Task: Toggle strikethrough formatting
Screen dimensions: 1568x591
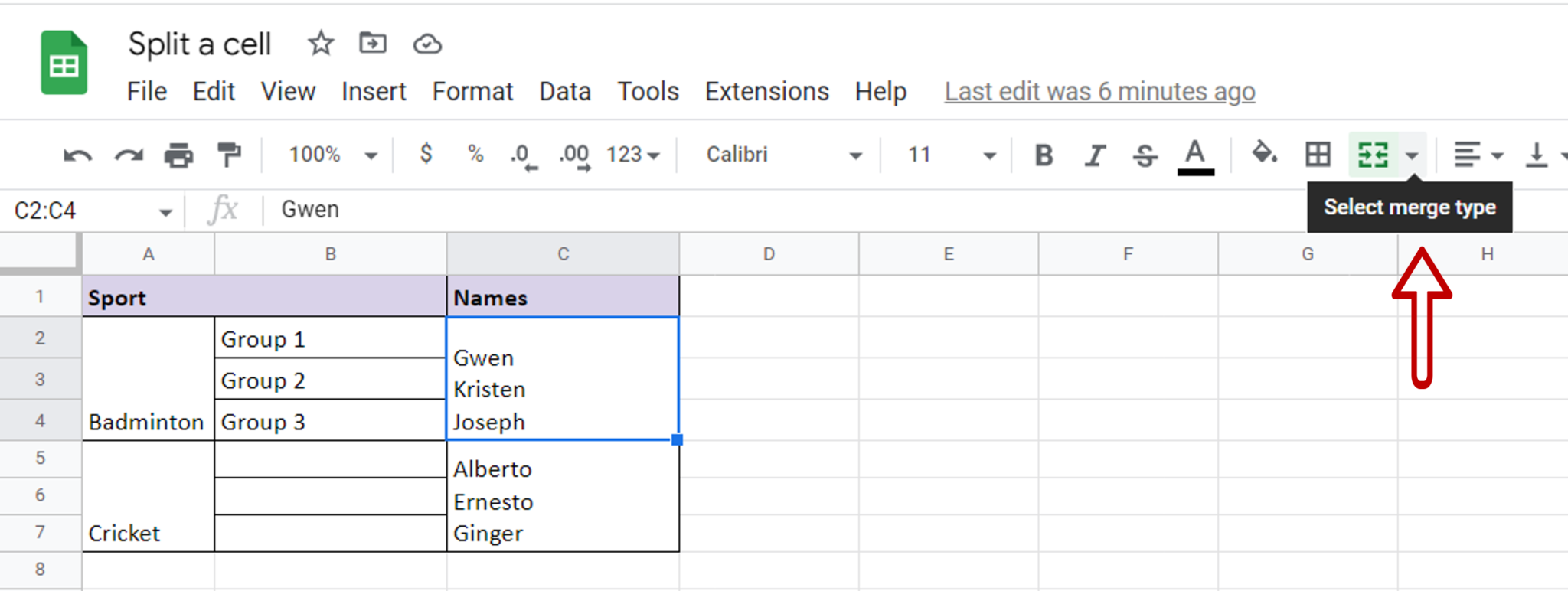Action: [x=1144, y=155]
